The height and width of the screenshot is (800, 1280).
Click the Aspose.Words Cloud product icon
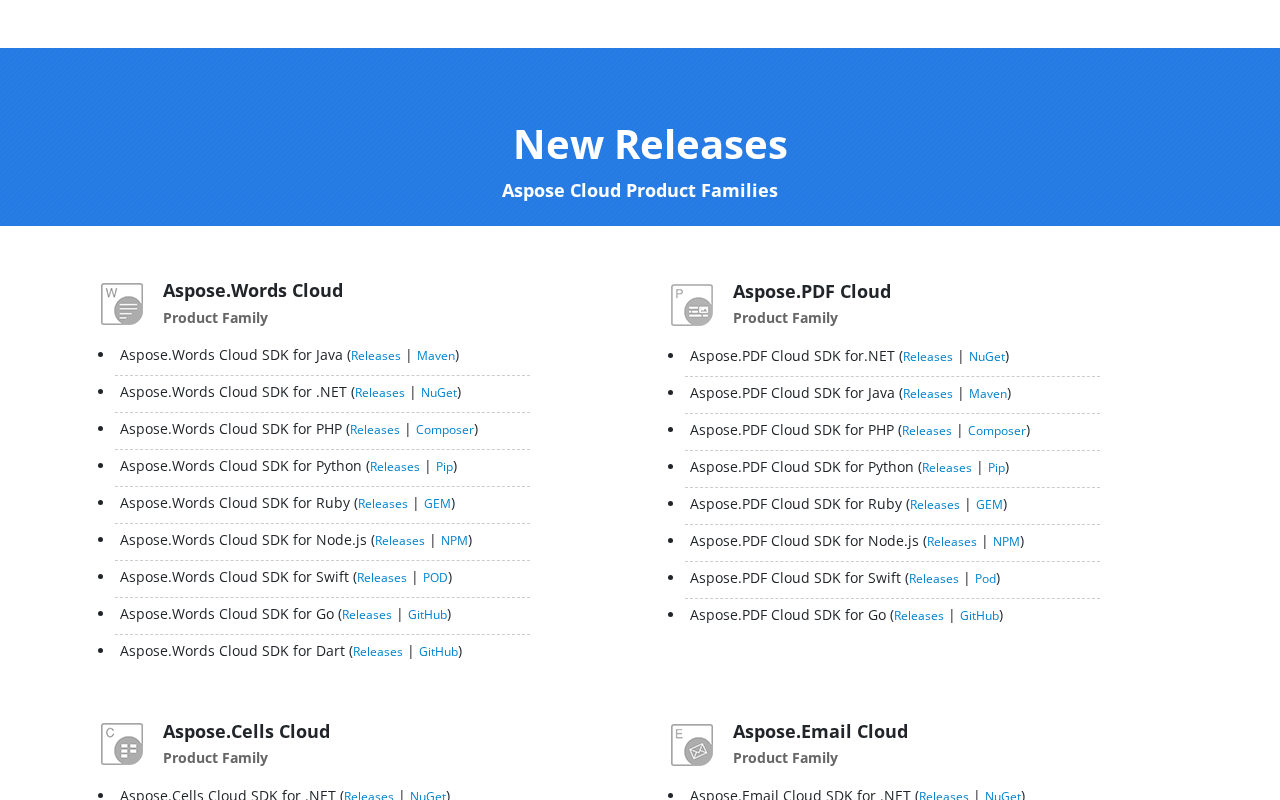tap(122, 304)
